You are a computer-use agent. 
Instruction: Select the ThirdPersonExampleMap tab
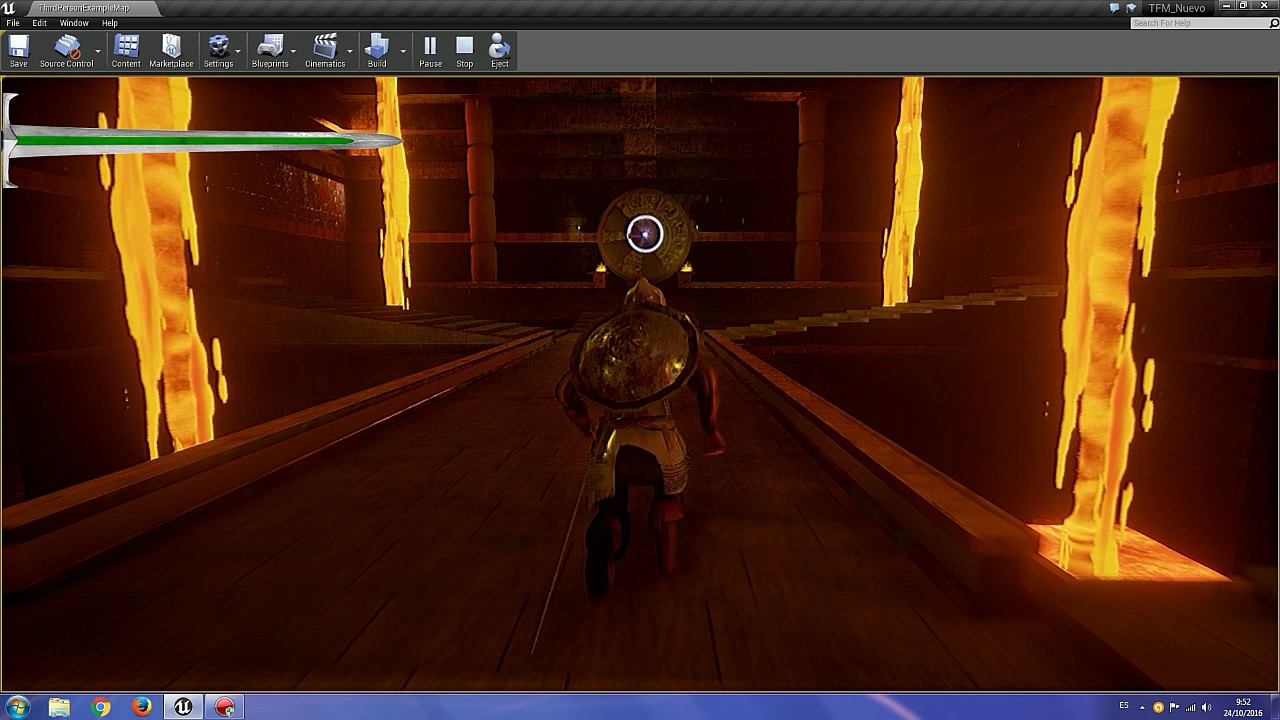tap(83, 8)
